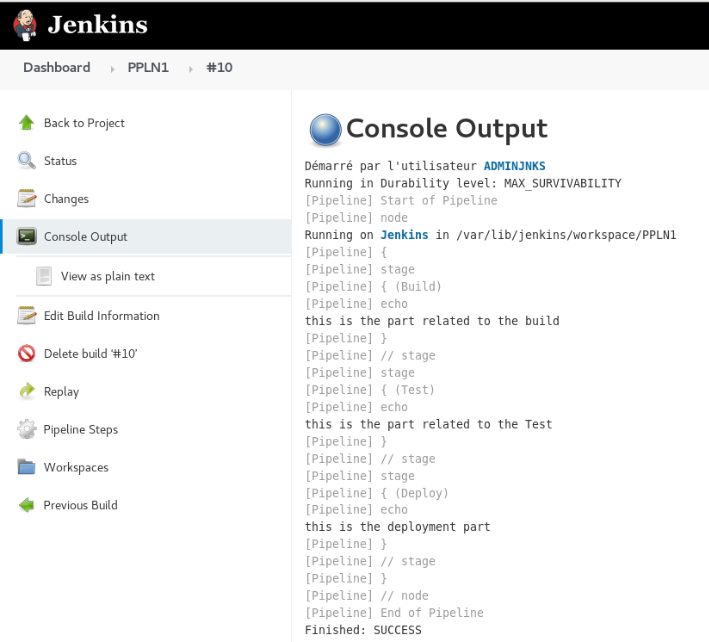Click '[Pipeline] End of Pipeline' line
Viewport: 709px width, 642px height.
tap(394, 613)
